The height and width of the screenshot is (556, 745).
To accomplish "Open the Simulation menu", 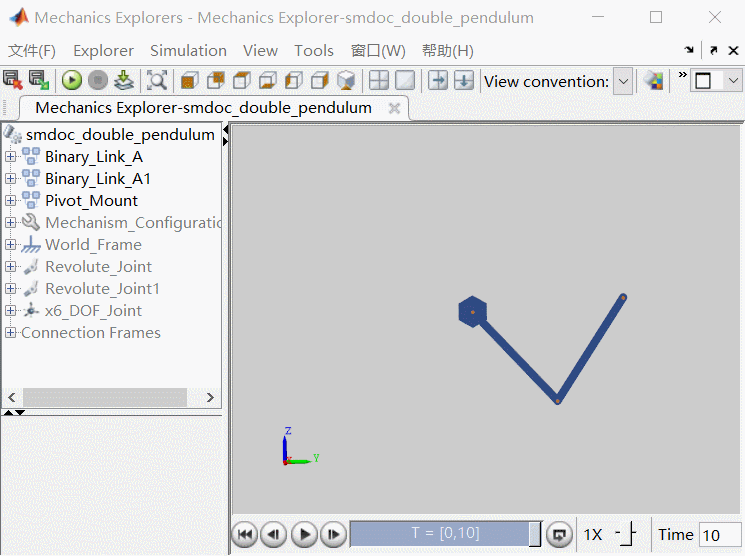I will [188, 50].
